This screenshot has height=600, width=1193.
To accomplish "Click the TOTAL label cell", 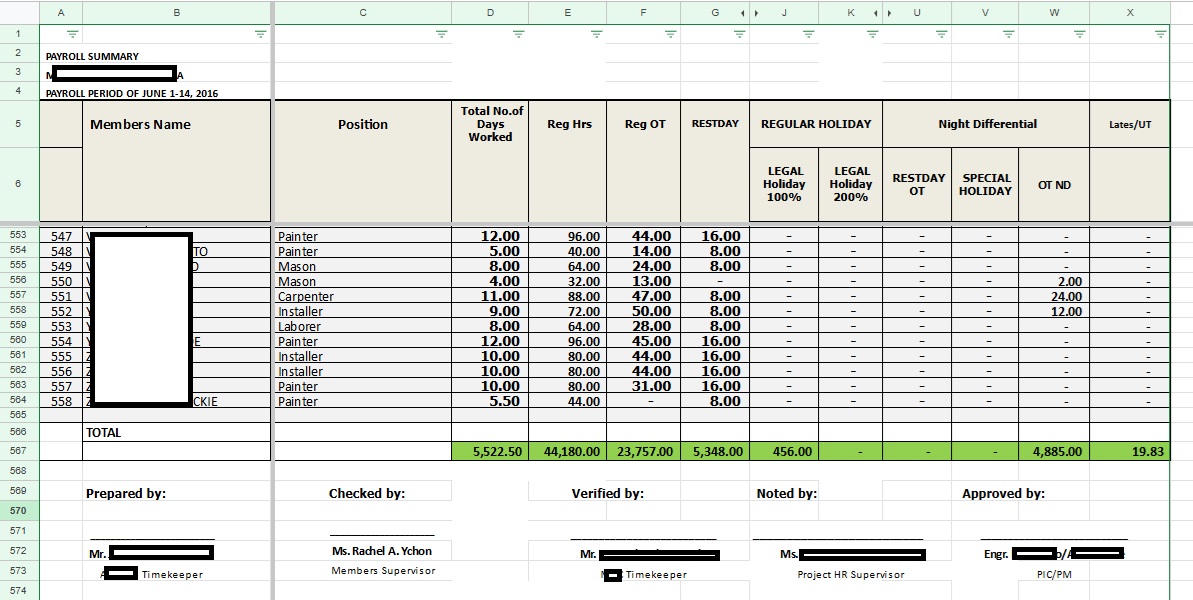I will tap(177, 432).
